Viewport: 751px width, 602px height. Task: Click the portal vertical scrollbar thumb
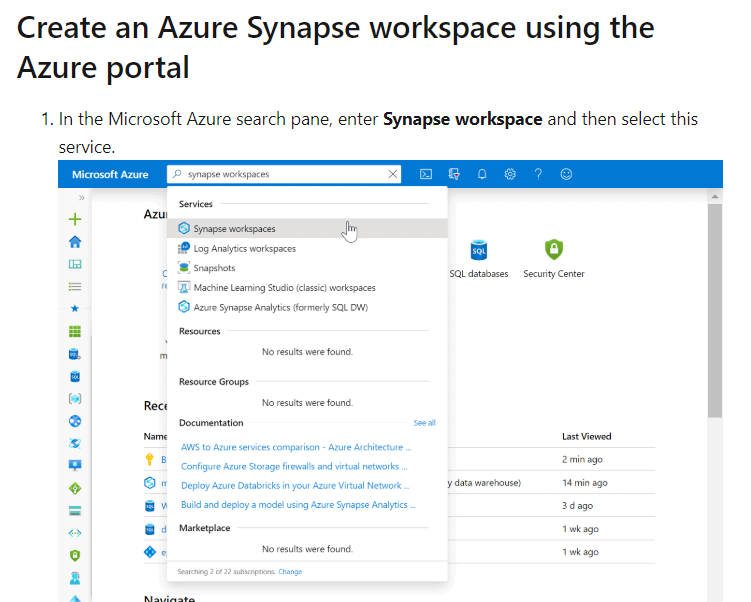pos(715,310)
